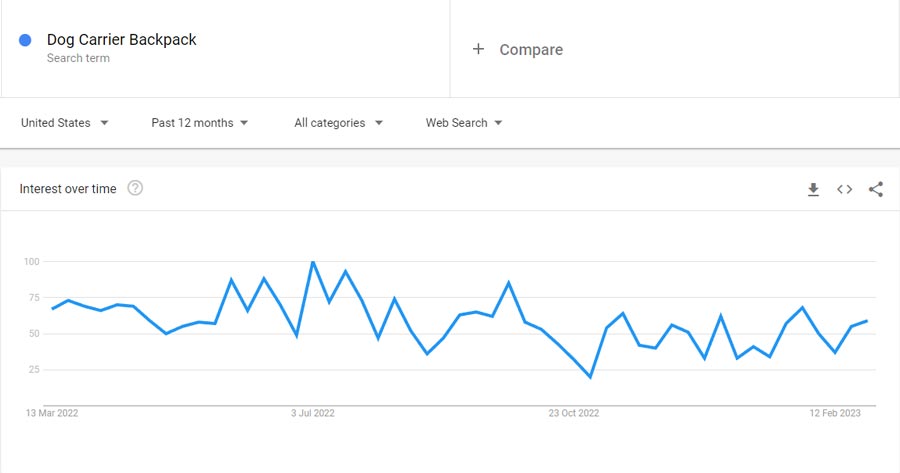Expand the Past 12 months dropdown

click(200, 123)
